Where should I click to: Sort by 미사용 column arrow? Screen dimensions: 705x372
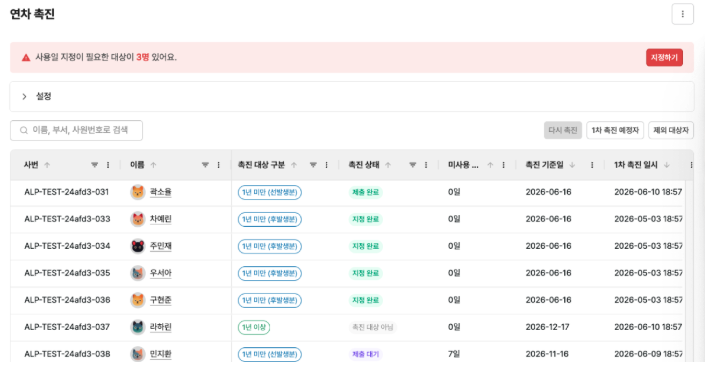(x=491, y=165)
